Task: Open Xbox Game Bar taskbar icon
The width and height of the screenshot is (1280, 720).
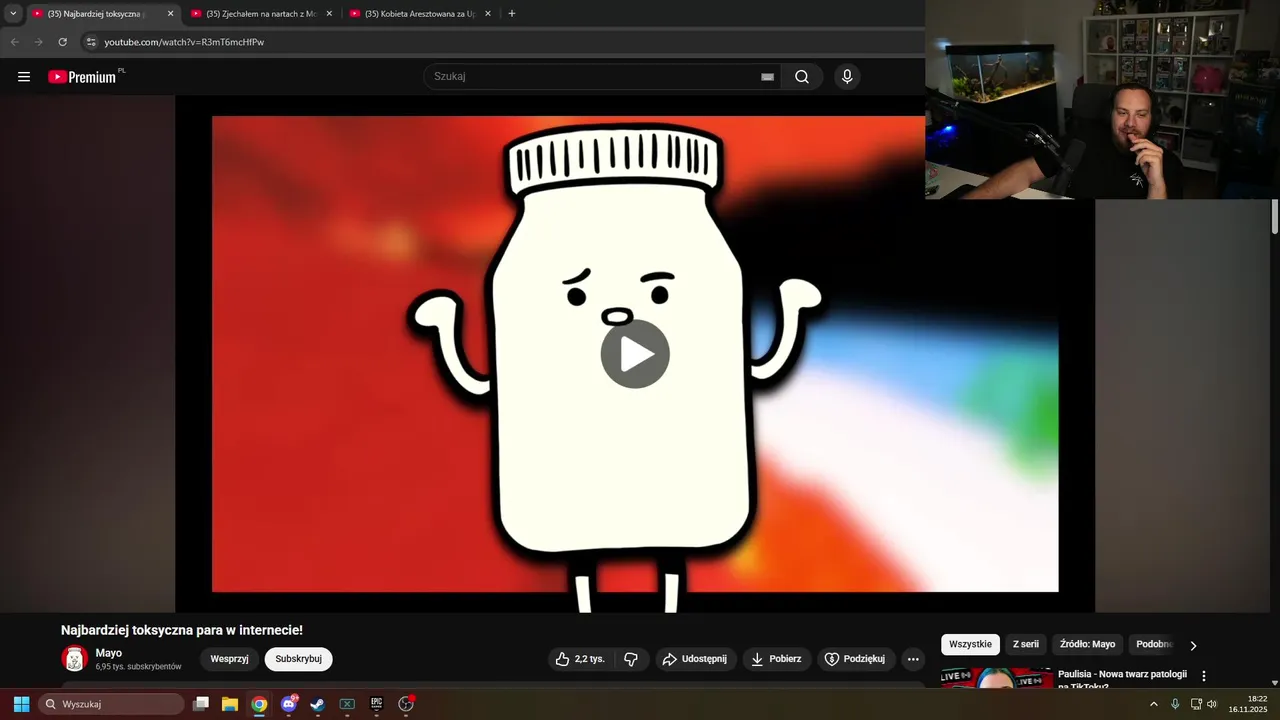Action: coord(347,704)
